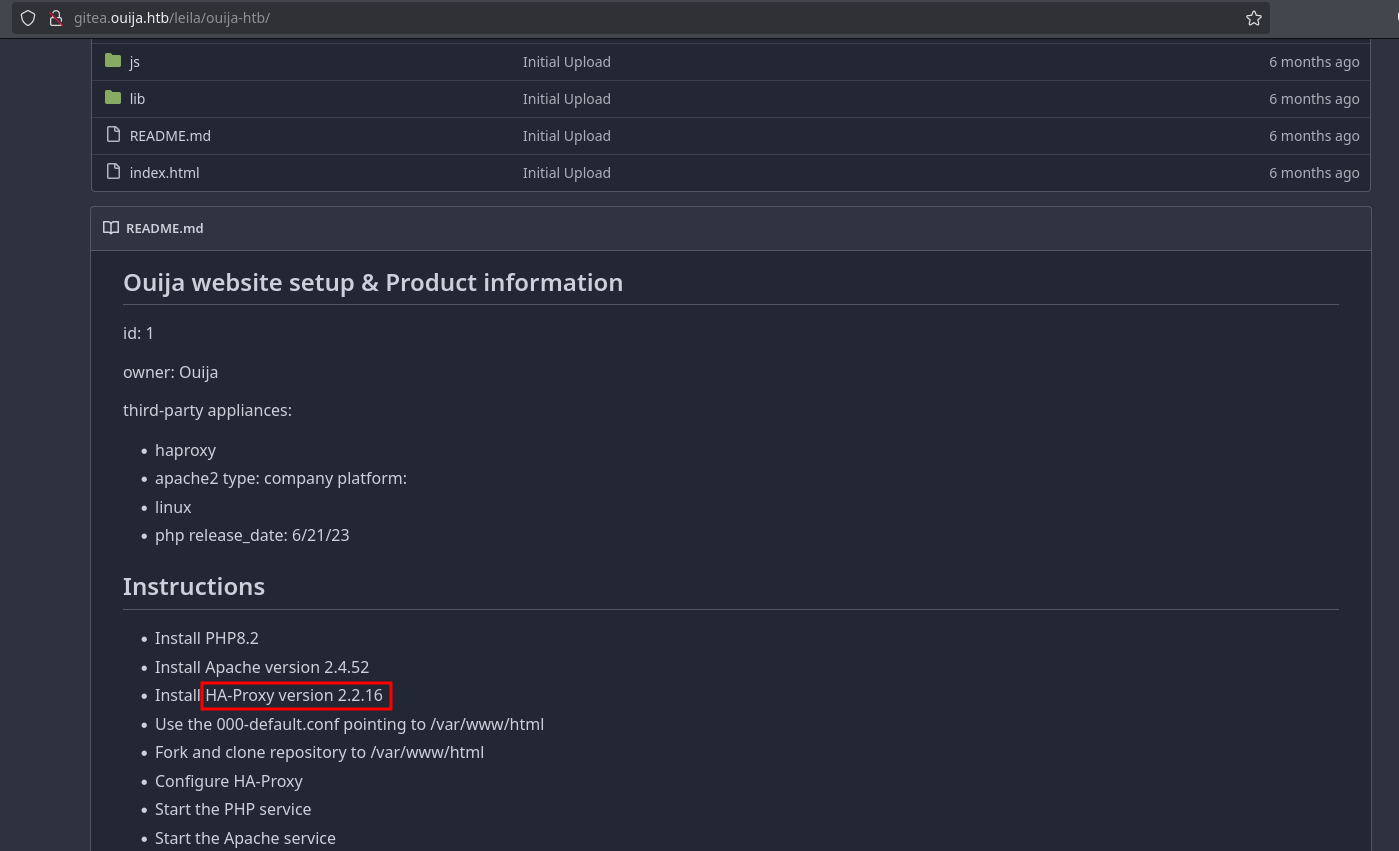Click the 6 months ago timestamp for js
The height and width of the screenshot is (851, 1399).
point(1314,62)
